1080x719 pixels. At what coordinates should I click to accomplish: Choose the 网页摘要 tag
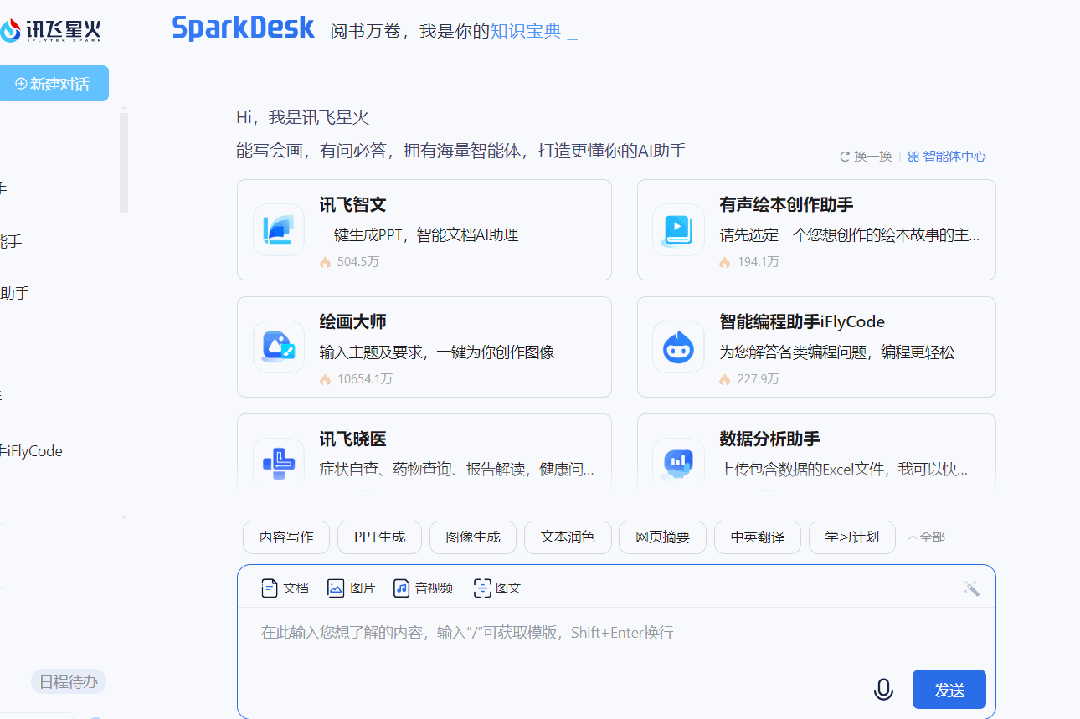(663, 537)
